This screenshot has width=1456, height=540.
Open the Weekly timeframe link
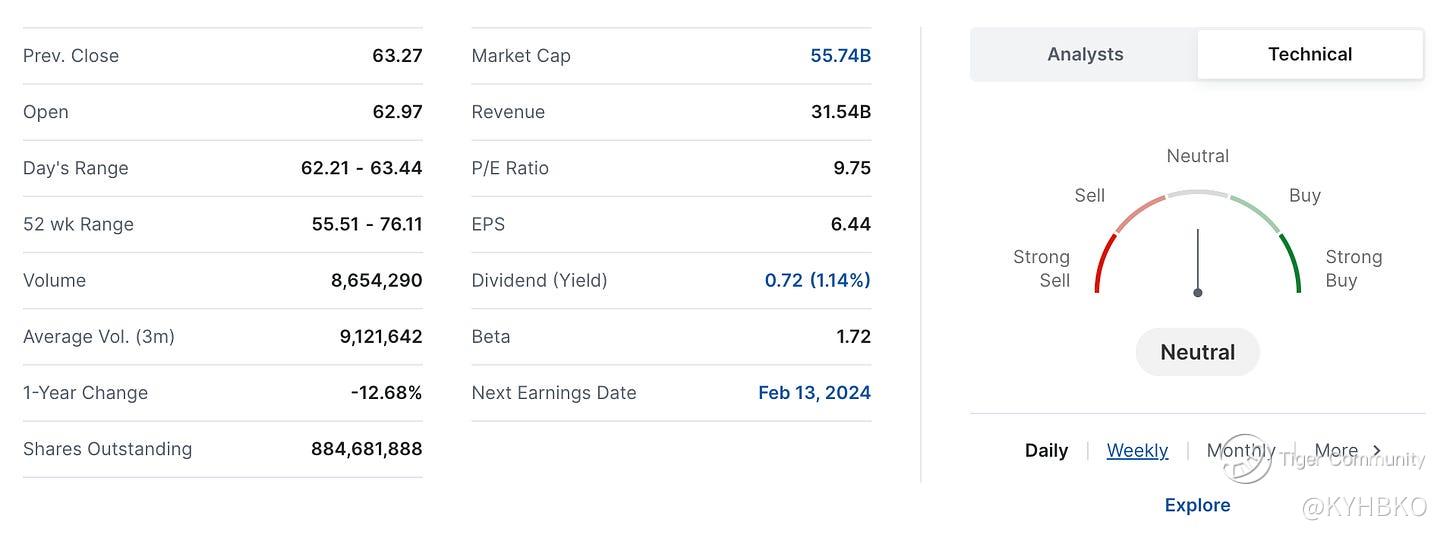tap(1137, 451)
